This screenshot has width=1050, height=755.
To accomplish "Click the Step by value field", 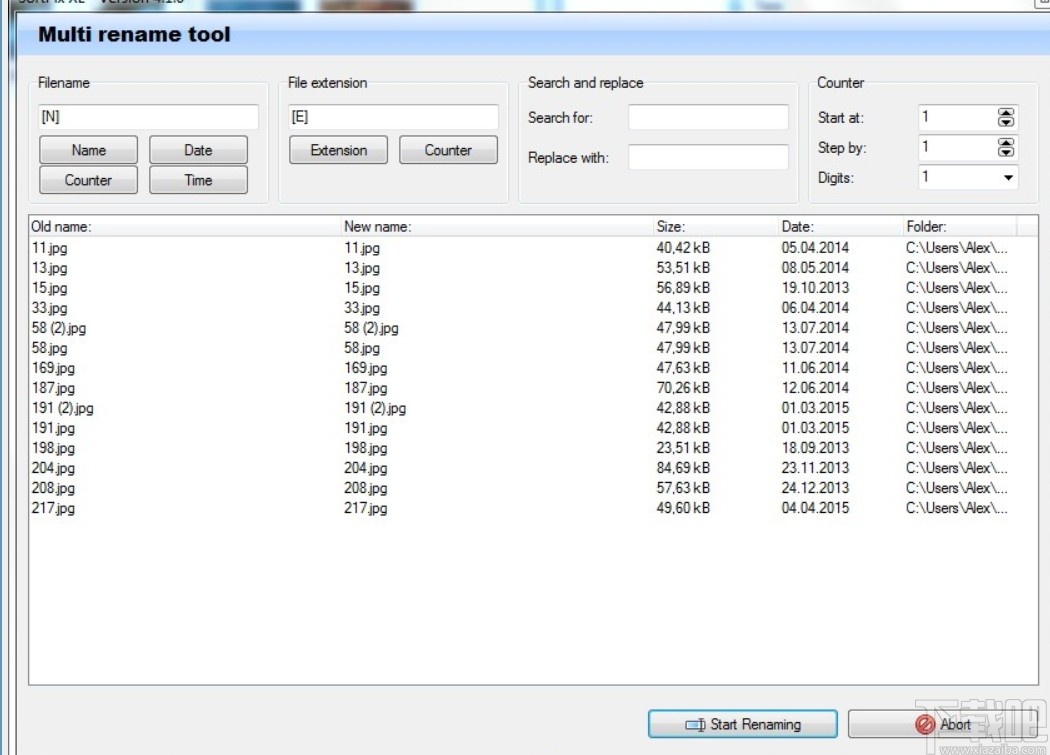I will (x=958, y=147).
